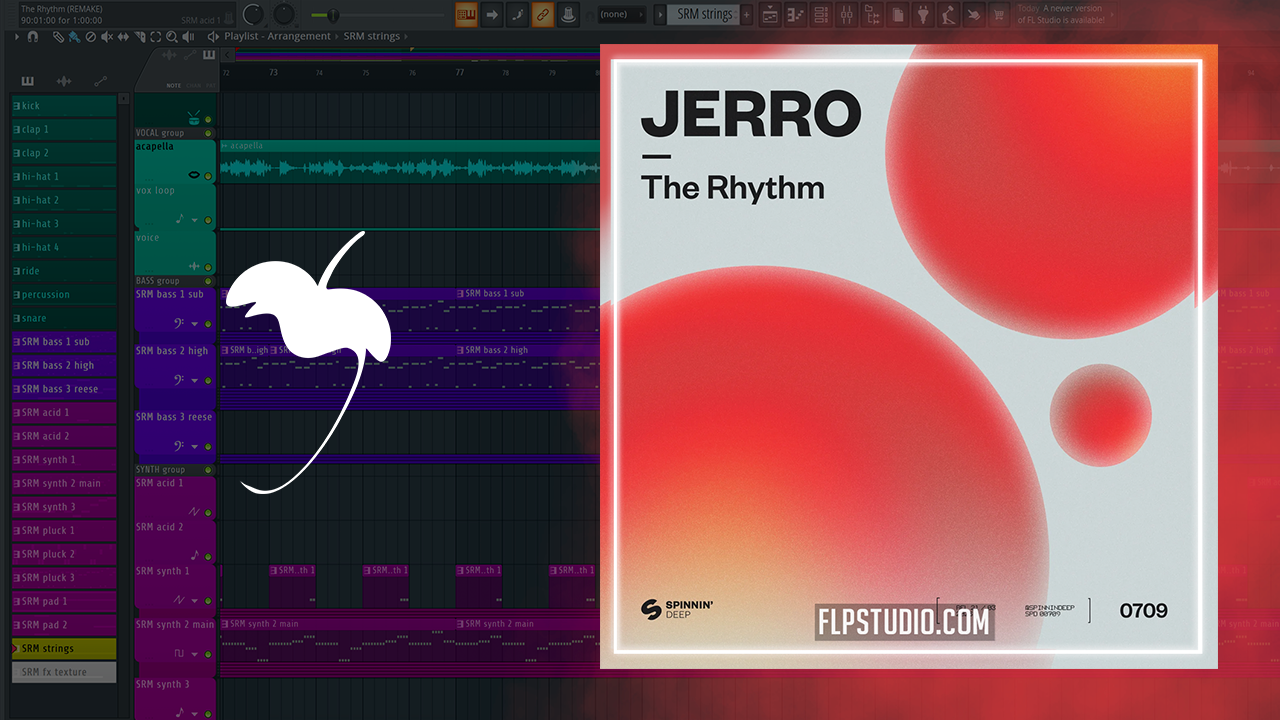Switch to NOTE view tab

[x=174, y=86]
